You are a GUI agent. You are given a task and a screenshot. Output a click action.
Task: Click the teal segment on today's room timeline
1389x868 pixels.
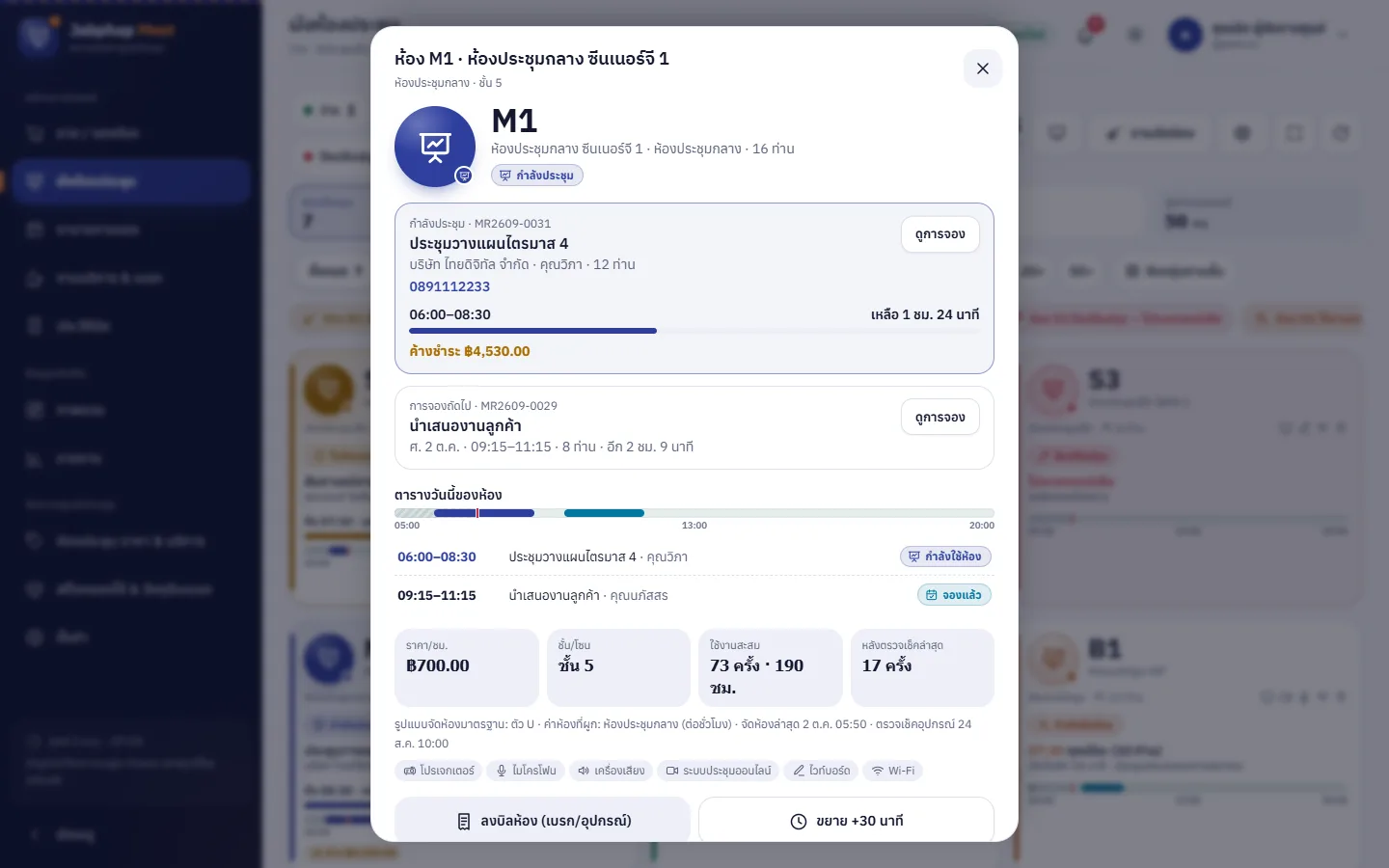604,513
